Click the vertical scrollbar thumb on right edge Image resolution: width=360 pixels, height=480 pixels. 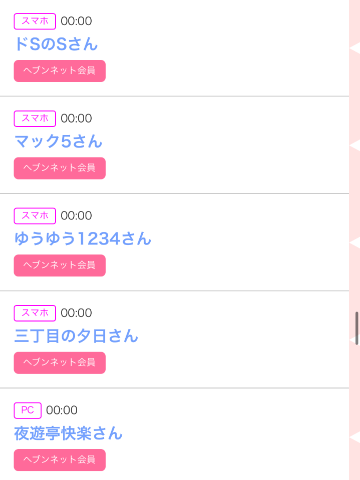pos(357,328)
